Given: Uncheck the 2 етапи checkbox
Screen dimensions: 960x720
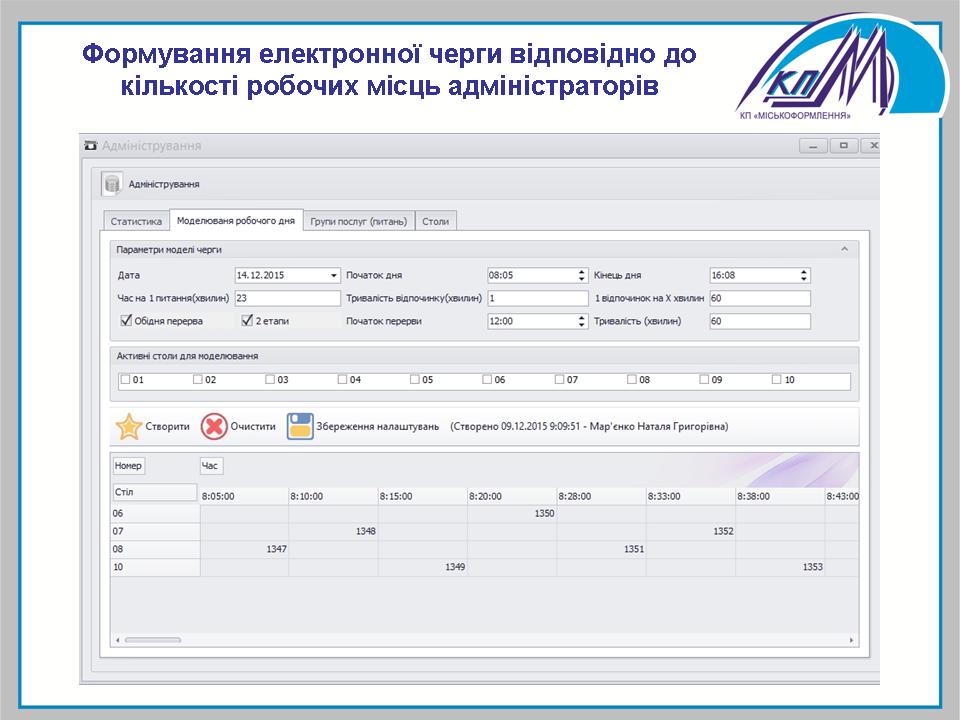Looking at the screenshot, I should click(x=247, y=321).
